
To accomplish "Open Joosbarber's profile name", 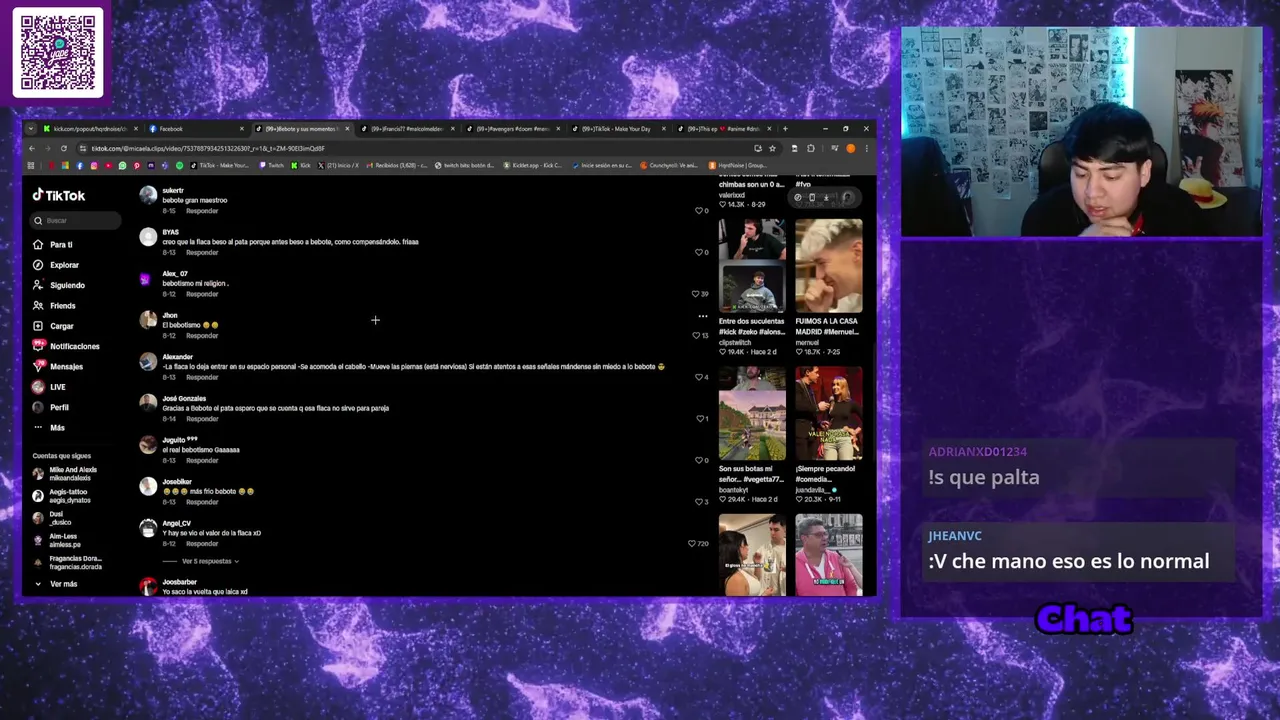I will tap(180, 582).
